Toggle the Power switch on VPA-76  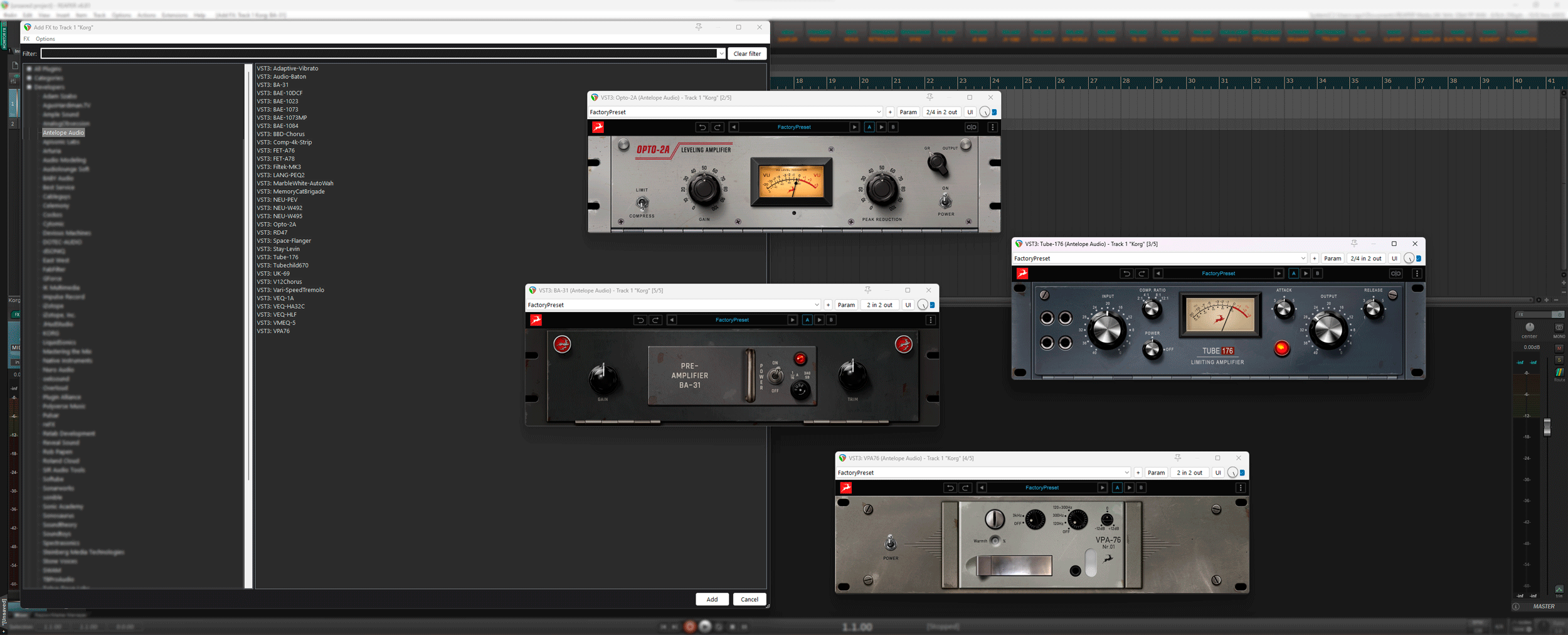click(x=890, y=542)
